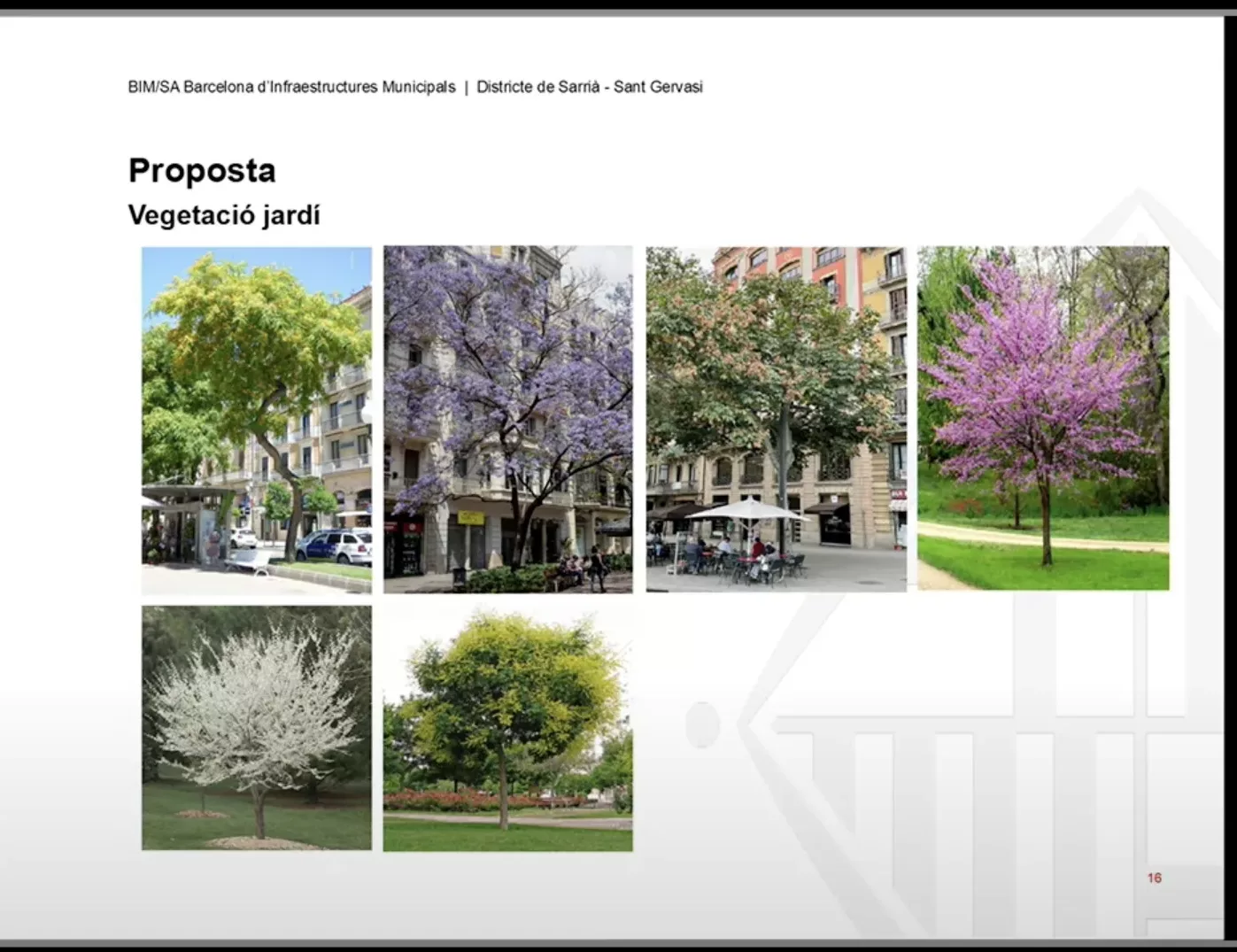Click the yellow-green tree street photo

257,420
